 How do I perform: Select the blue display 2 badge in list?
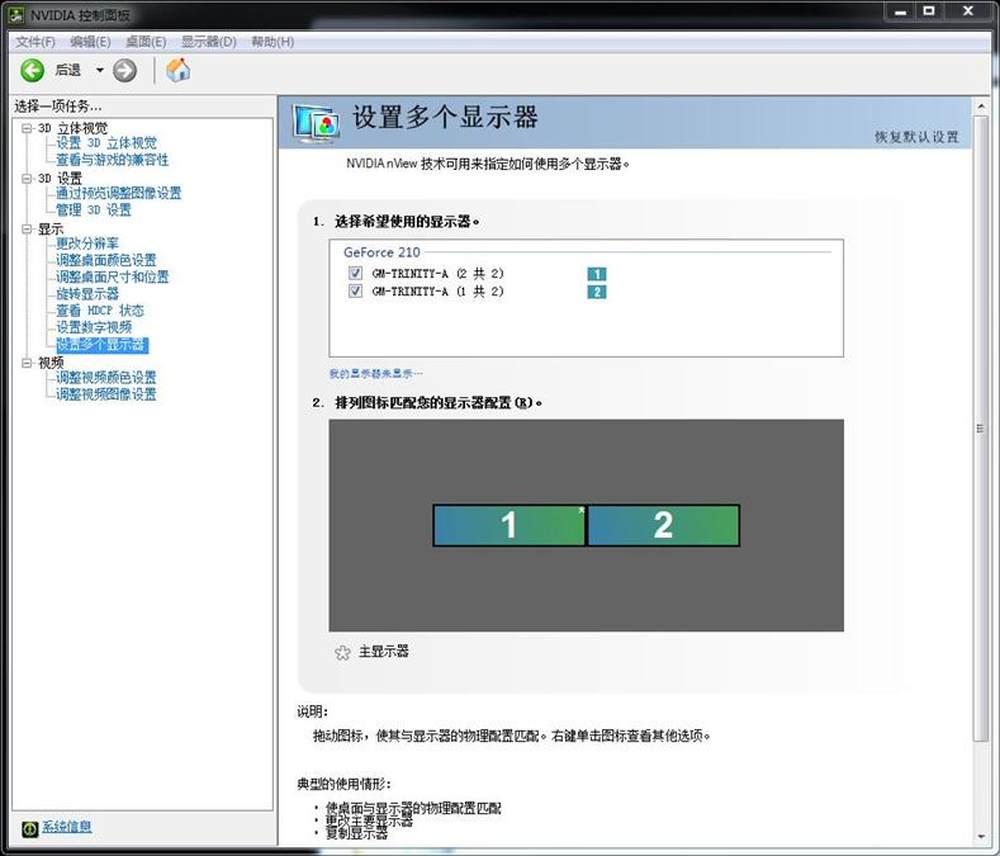pos(596,291)
